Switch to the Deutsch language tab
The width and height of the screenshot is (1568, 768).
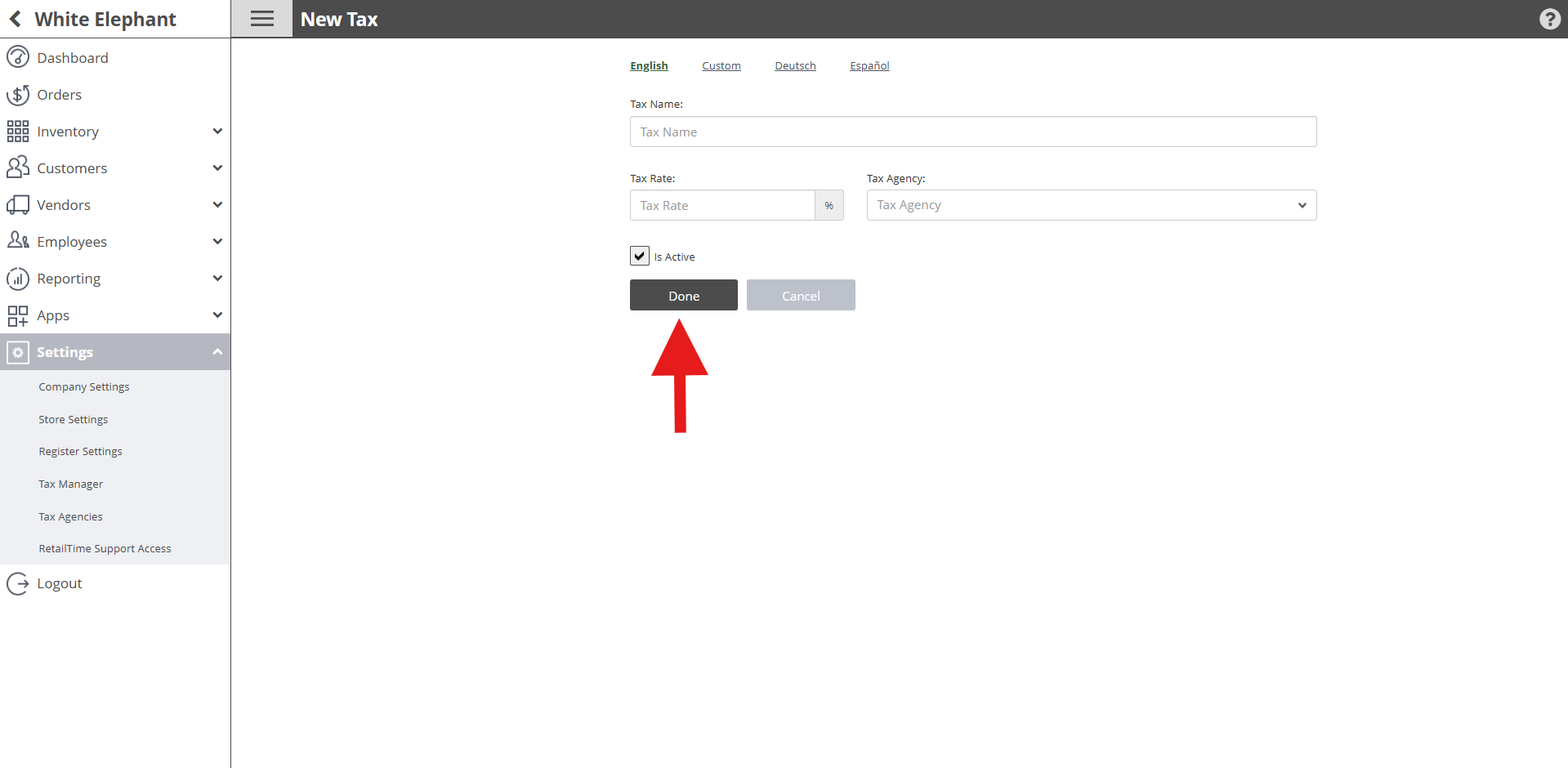(x=795, y=65)
